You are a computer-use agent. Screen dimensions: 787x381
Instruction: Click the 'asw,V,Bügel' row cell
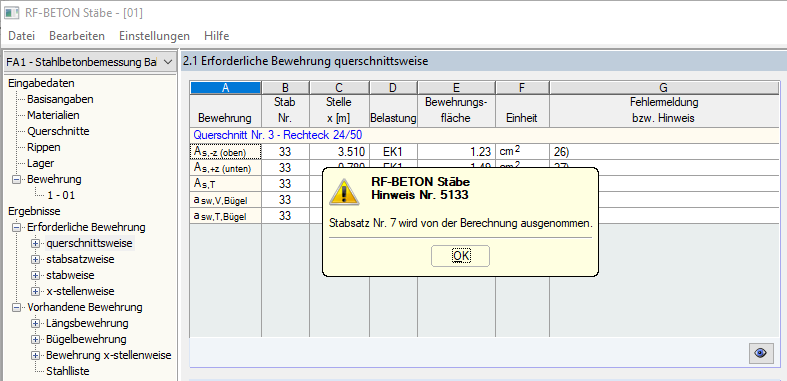[x=225, y=200]
